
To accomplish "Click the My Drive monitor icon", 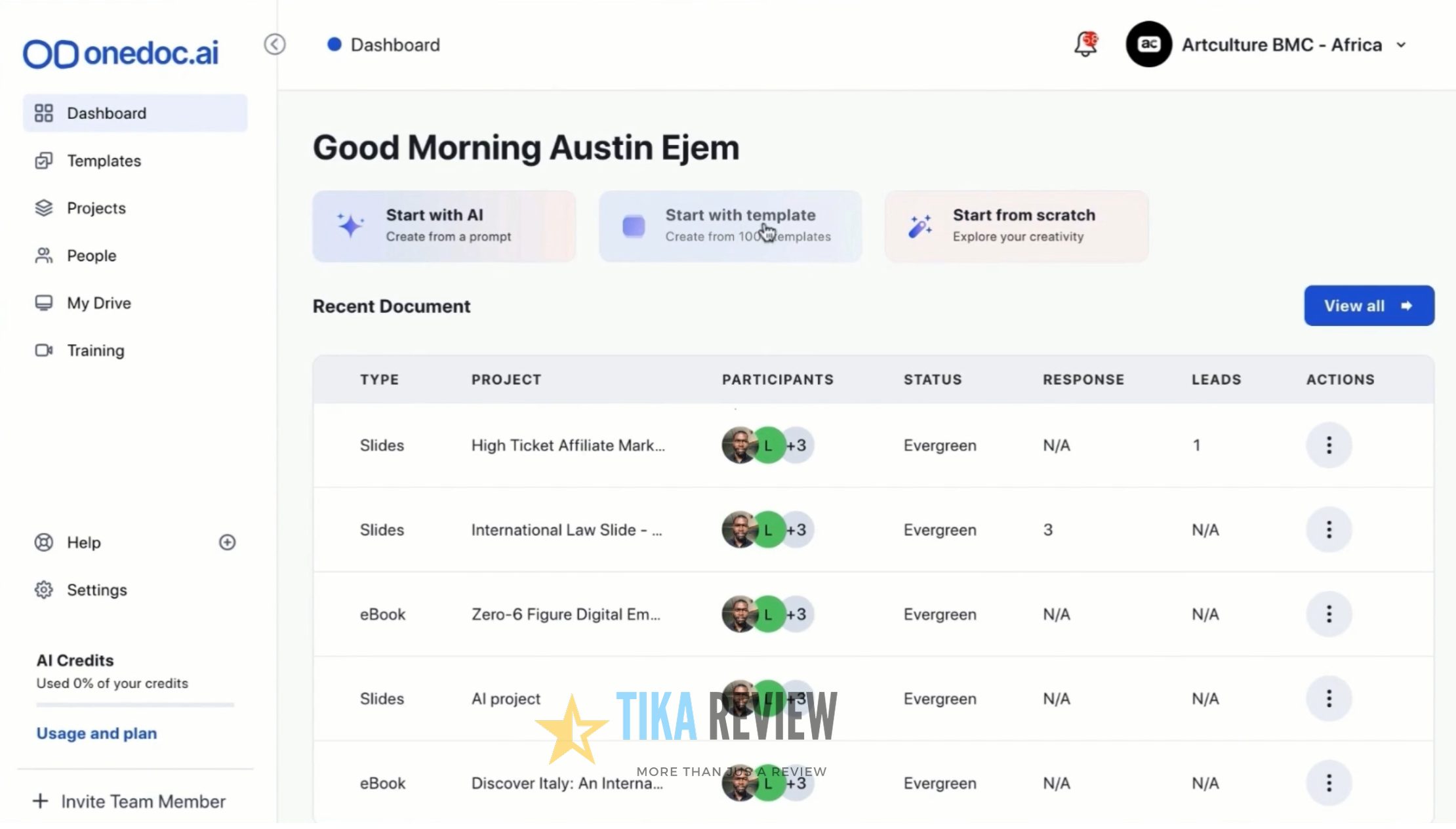I will pos(44,303).
